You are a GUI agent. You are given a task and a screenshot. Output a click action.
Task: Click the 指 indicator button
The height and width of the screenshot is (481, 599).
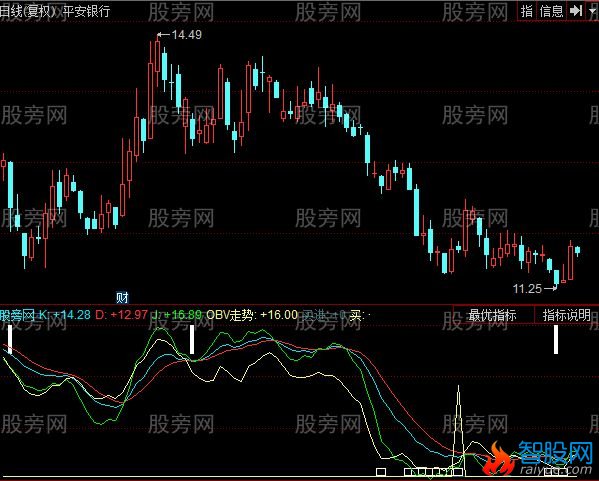pos(527,11)
